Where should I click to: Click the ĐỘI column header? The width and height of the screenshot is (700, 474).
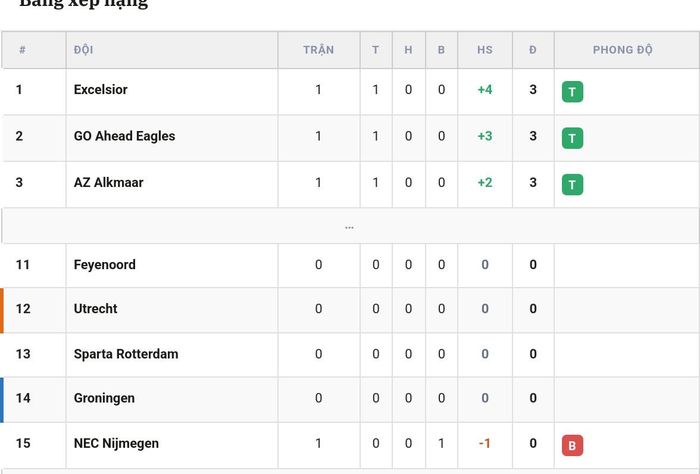point(83,50)
